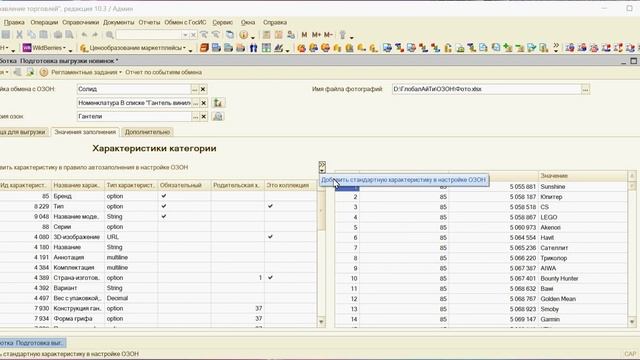640x360 pixels.
Task: Open the calculator icon
Action: coord(267,35)
